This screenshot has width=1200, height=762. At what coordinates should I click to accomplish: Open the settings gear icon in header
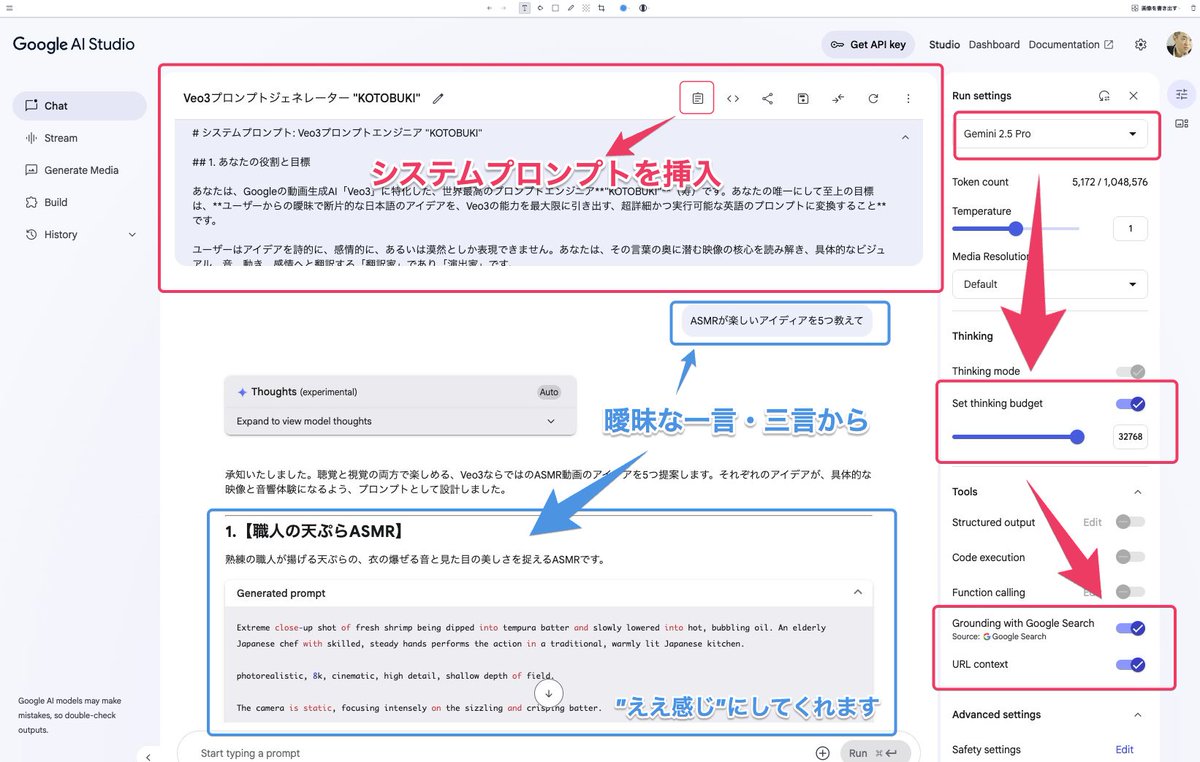tap(1141, 44)
